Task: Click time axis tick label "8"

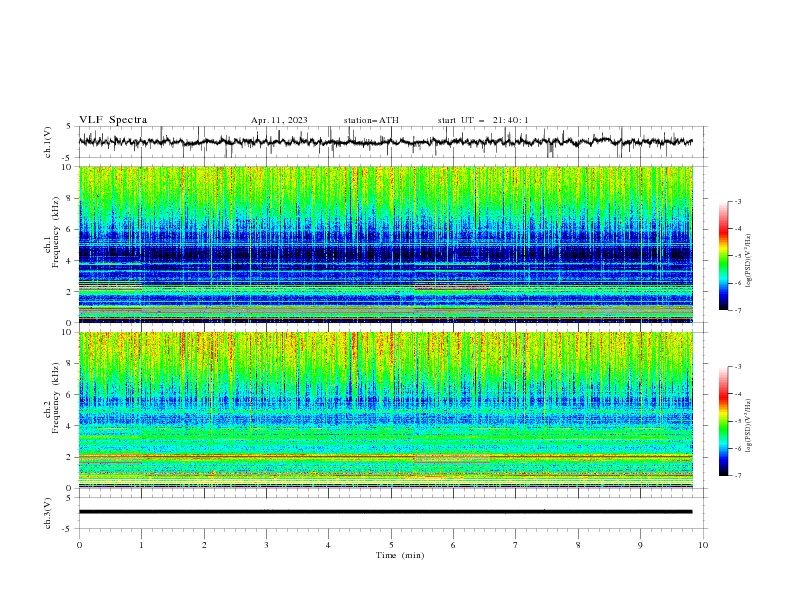Action: click(578, 545)
